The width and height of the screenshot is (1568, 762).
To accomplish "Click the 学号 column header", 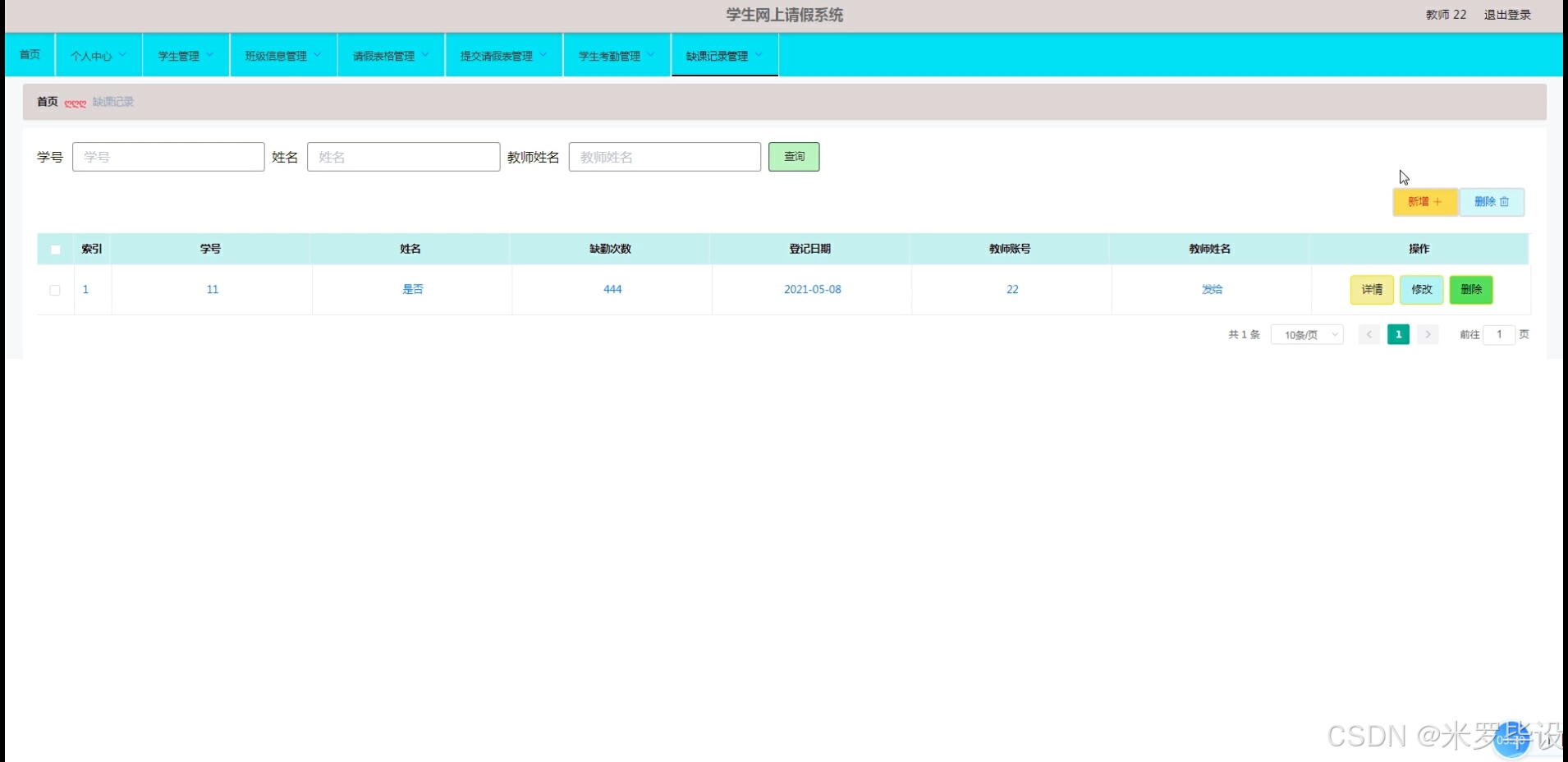I will (210, 249).
